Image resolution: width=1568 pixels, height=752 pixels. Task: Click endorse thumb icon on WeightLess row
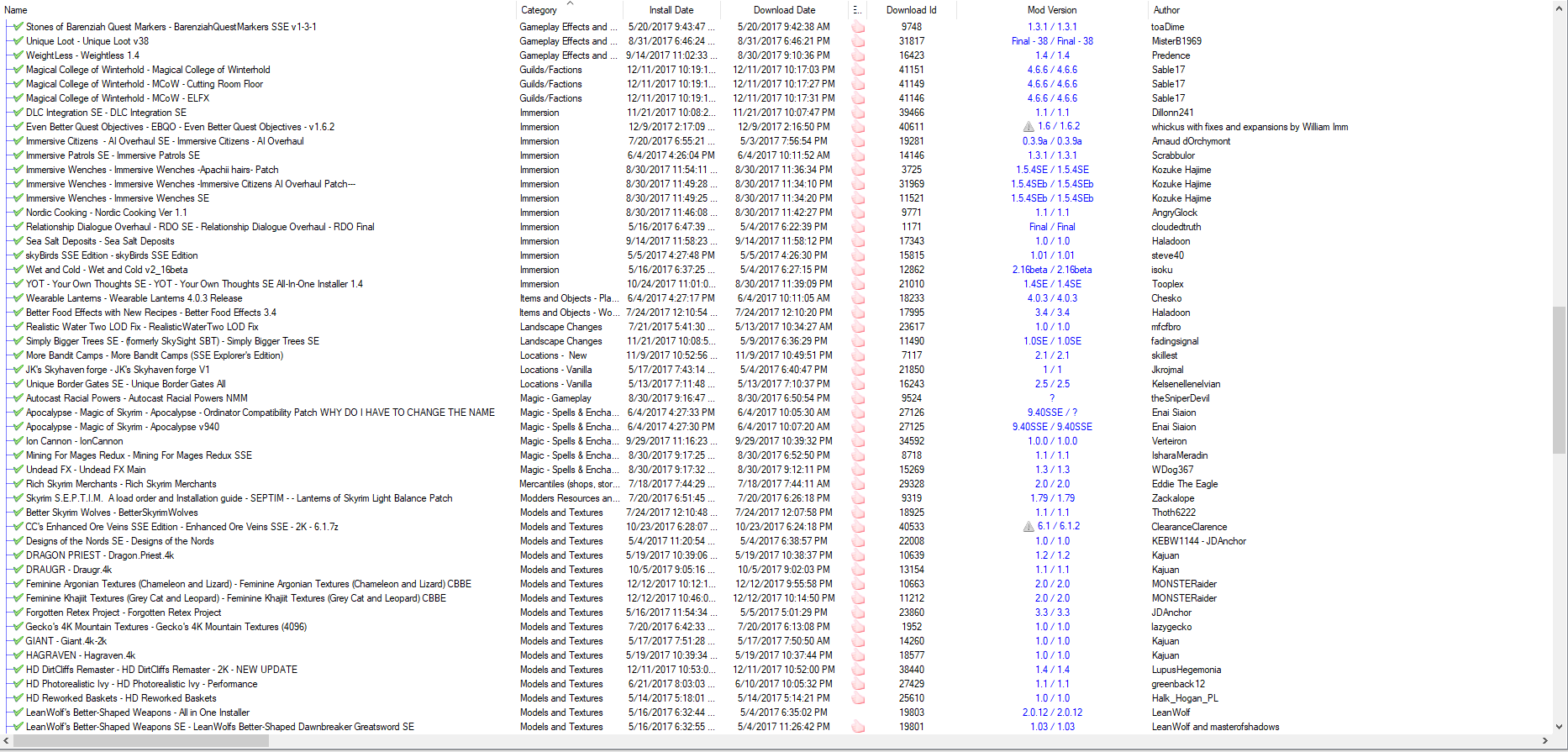point(858,55)
